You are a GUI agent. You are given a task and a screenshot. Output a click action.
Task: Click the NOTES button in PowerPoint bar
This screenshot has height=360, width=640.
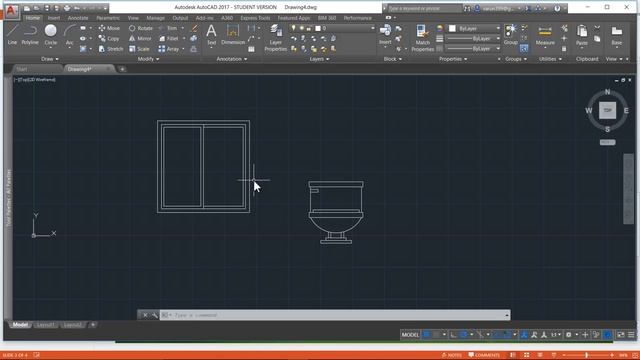[452, 356]
